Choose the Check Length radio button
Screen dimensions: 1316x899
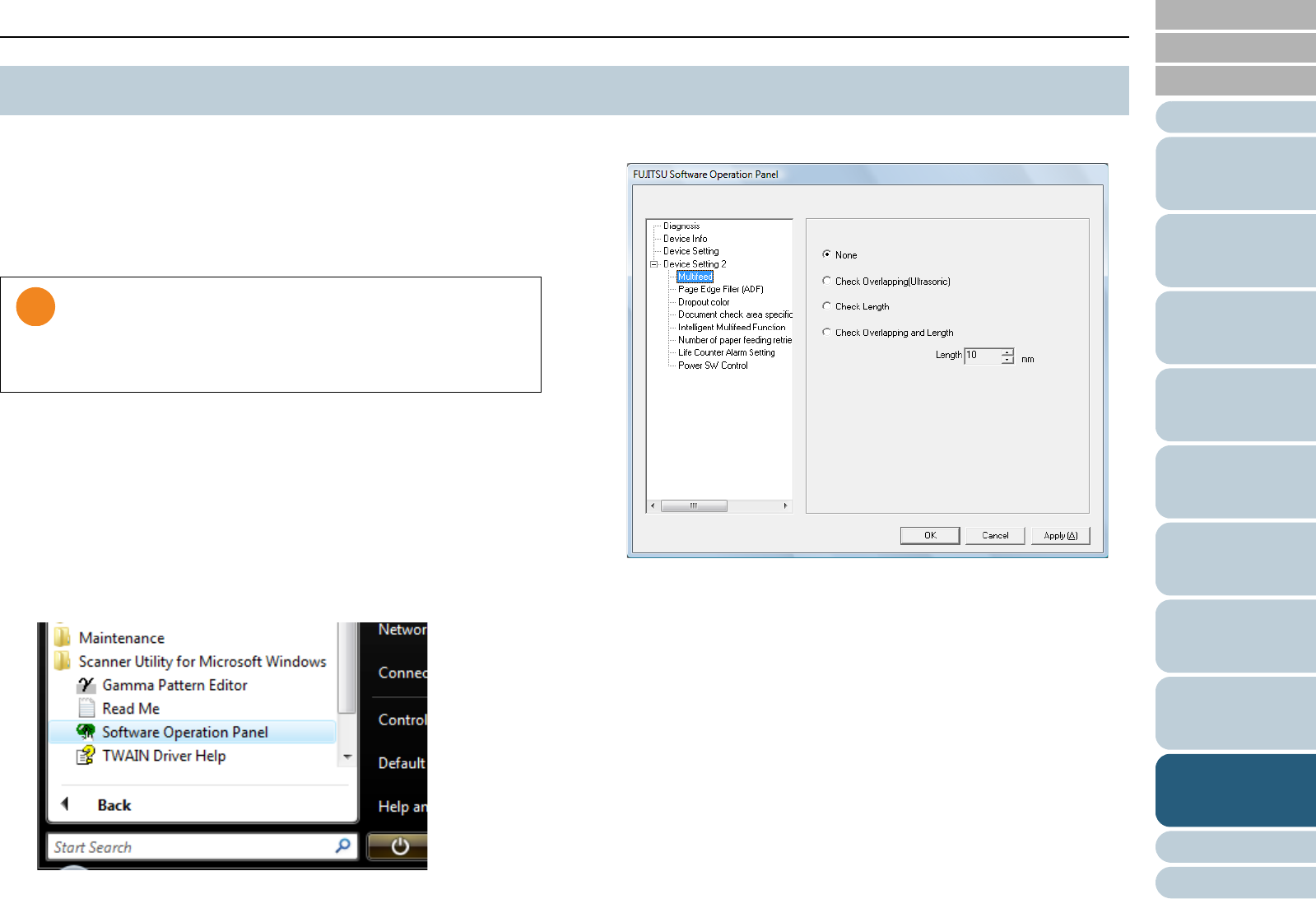pos(826,306)
